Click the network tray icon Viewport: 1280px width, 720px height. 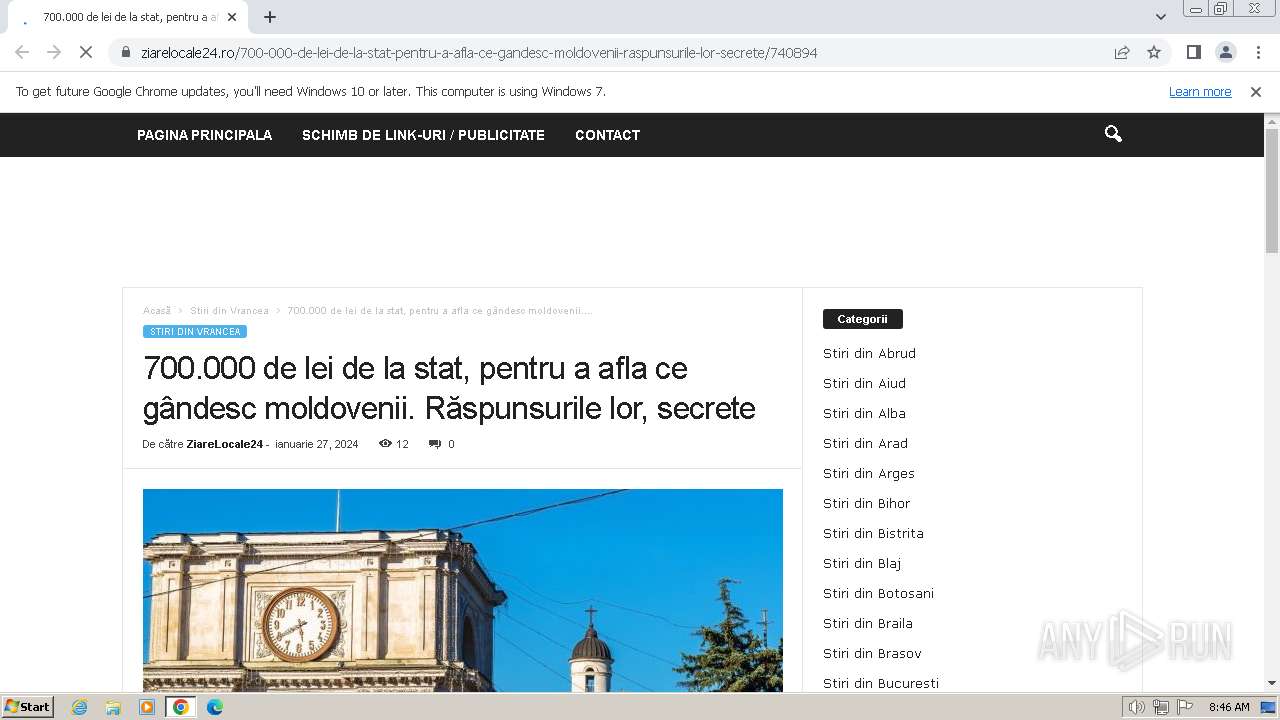pos(1161,707)
